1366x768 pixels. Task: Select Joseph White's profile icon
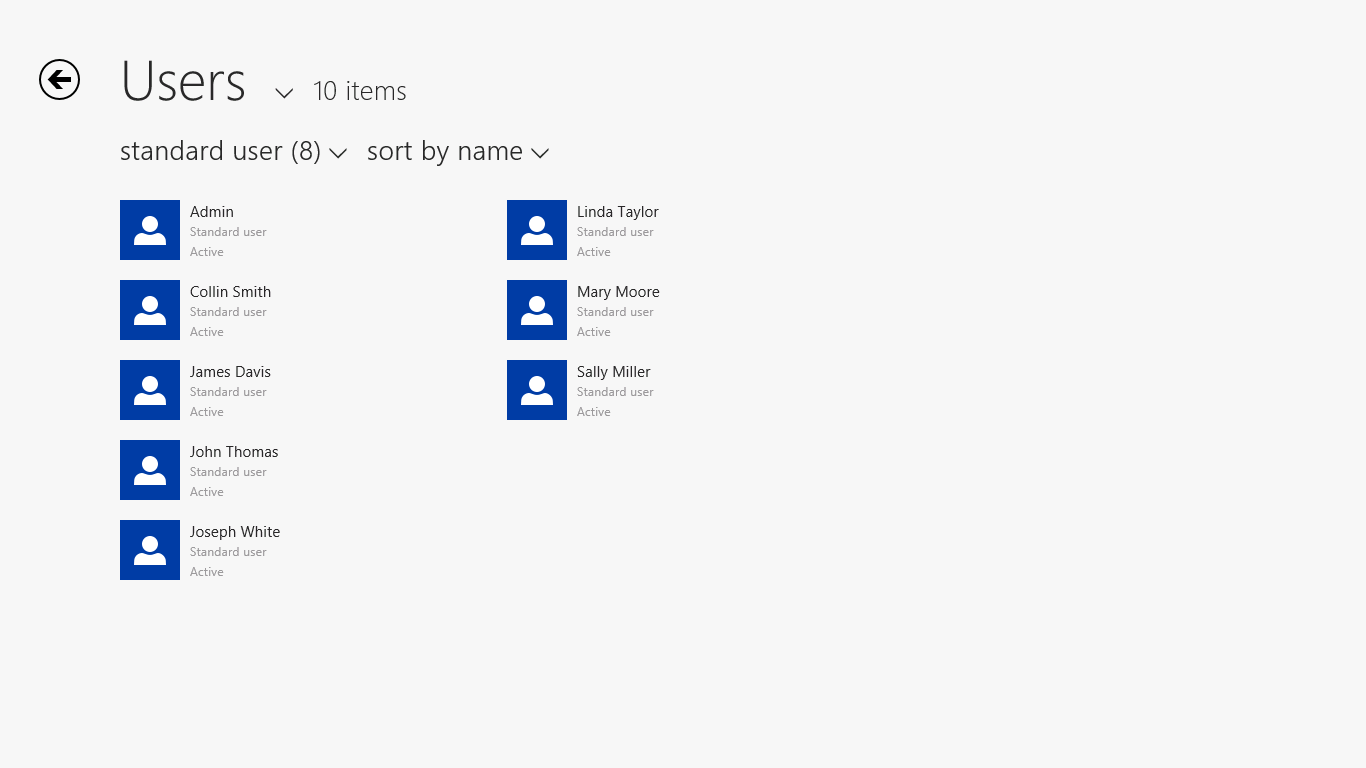[x=150, y=550]
